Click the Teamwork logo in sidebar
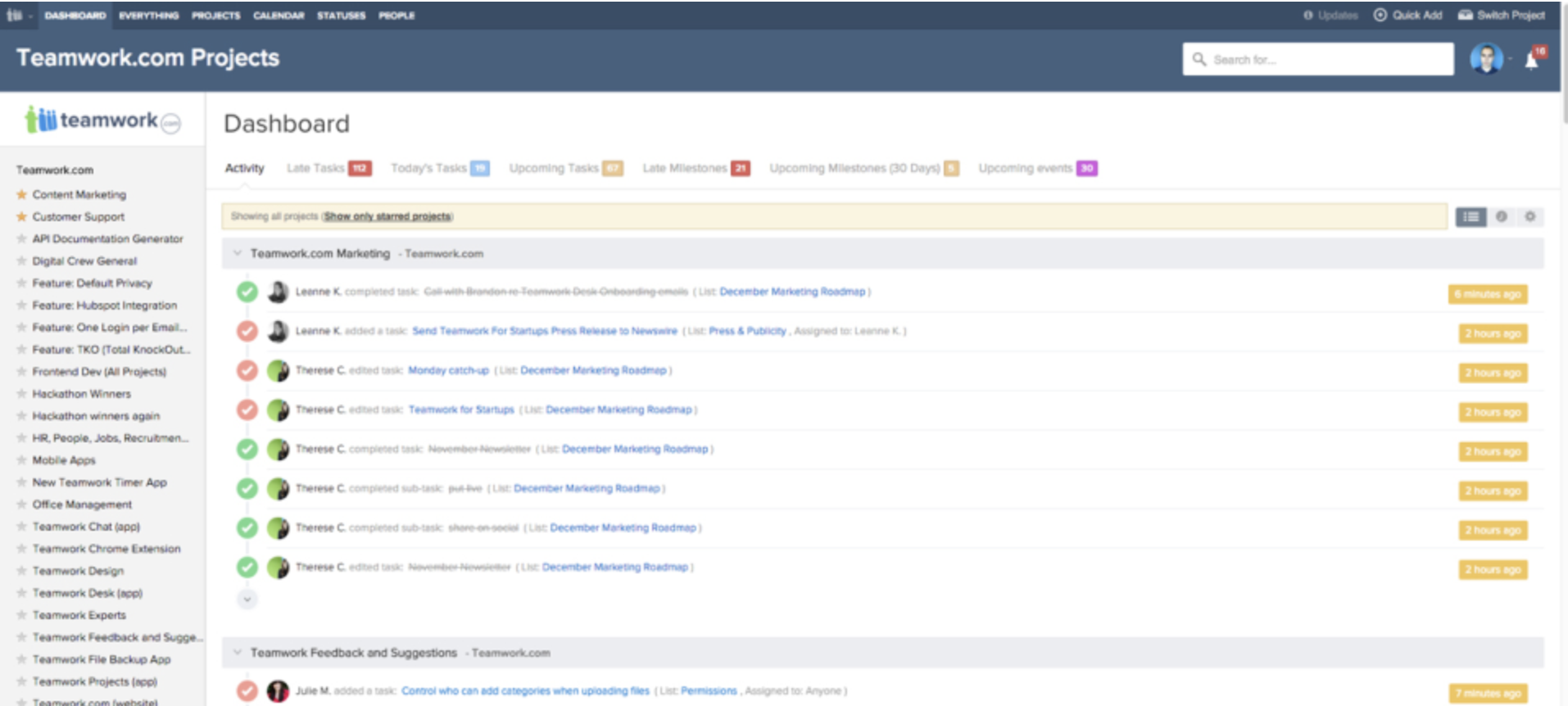 click(102, 120)
